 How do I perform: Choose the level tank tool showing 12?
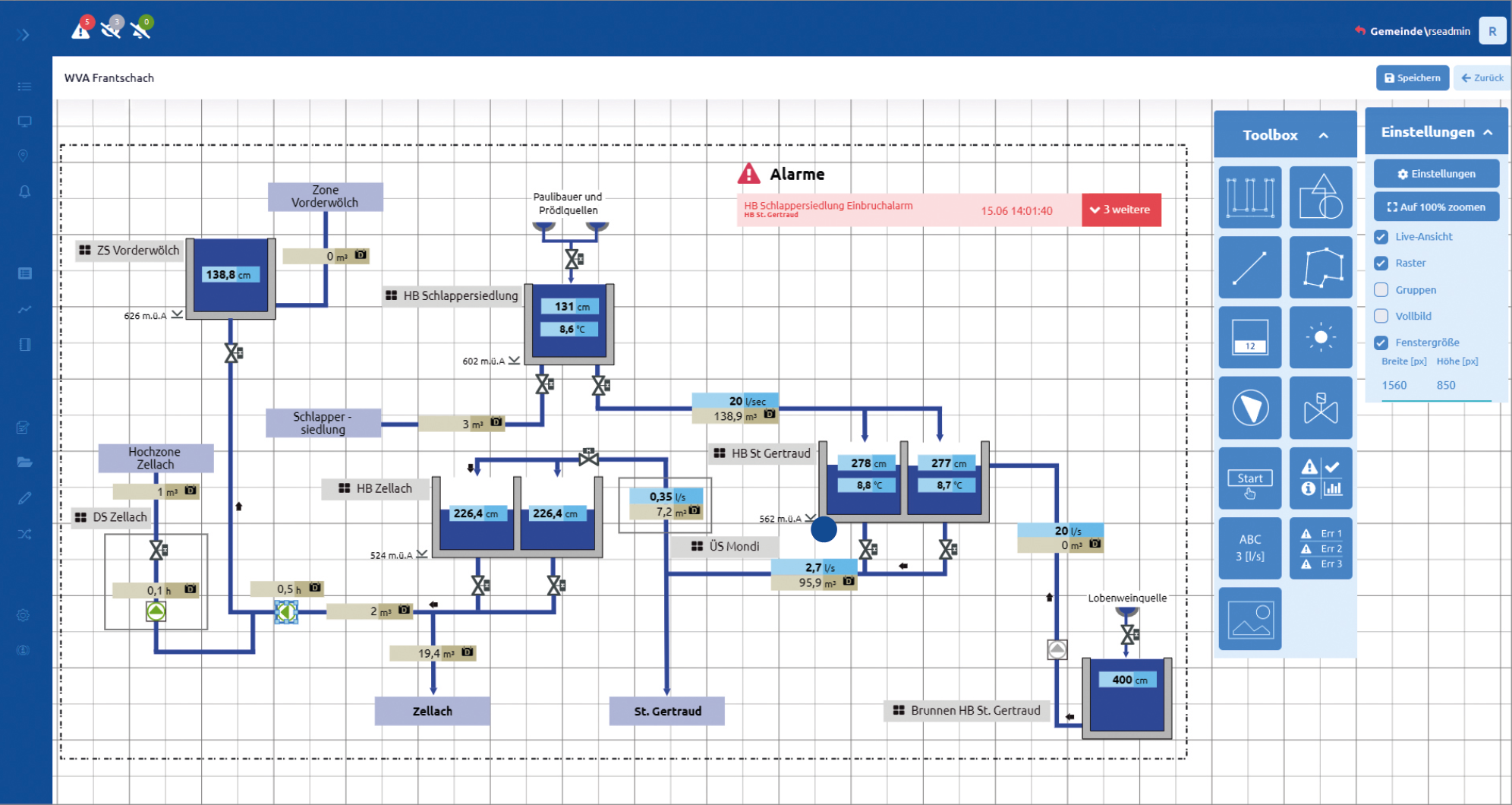click(x=1249, y=337)
